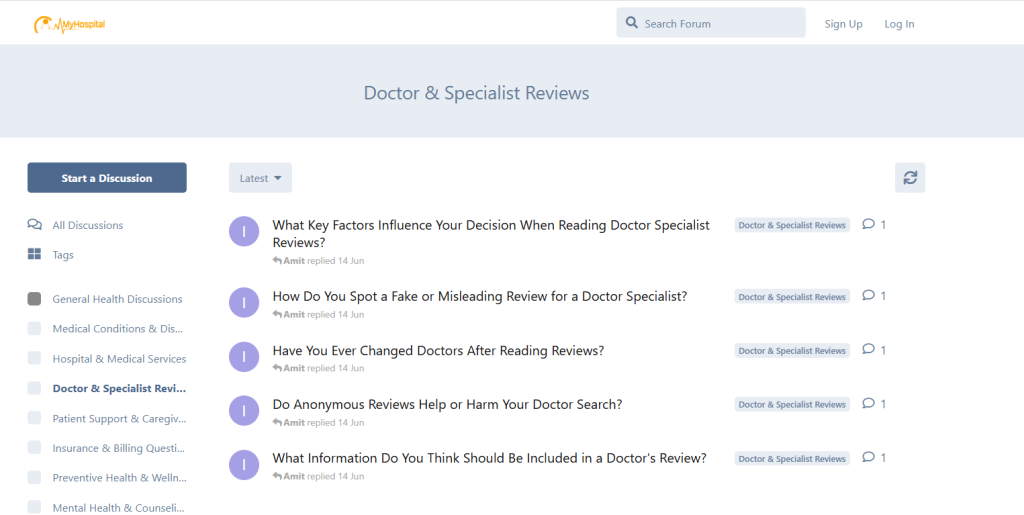The width and height of the screenshot is (1024, 515).
Task: Click tag label on last discussion row
Action: tap(791, 459)
